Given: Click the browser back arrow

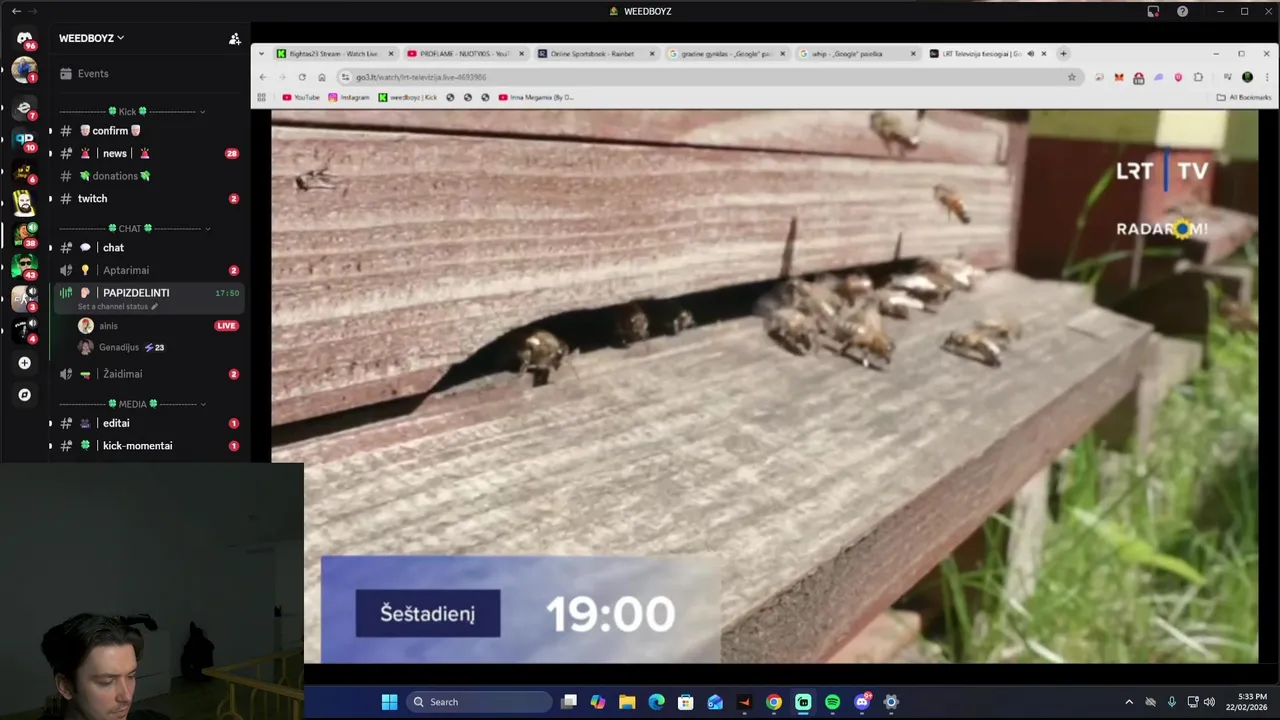Looking at the screenshot, I should [x=263, y=77].
